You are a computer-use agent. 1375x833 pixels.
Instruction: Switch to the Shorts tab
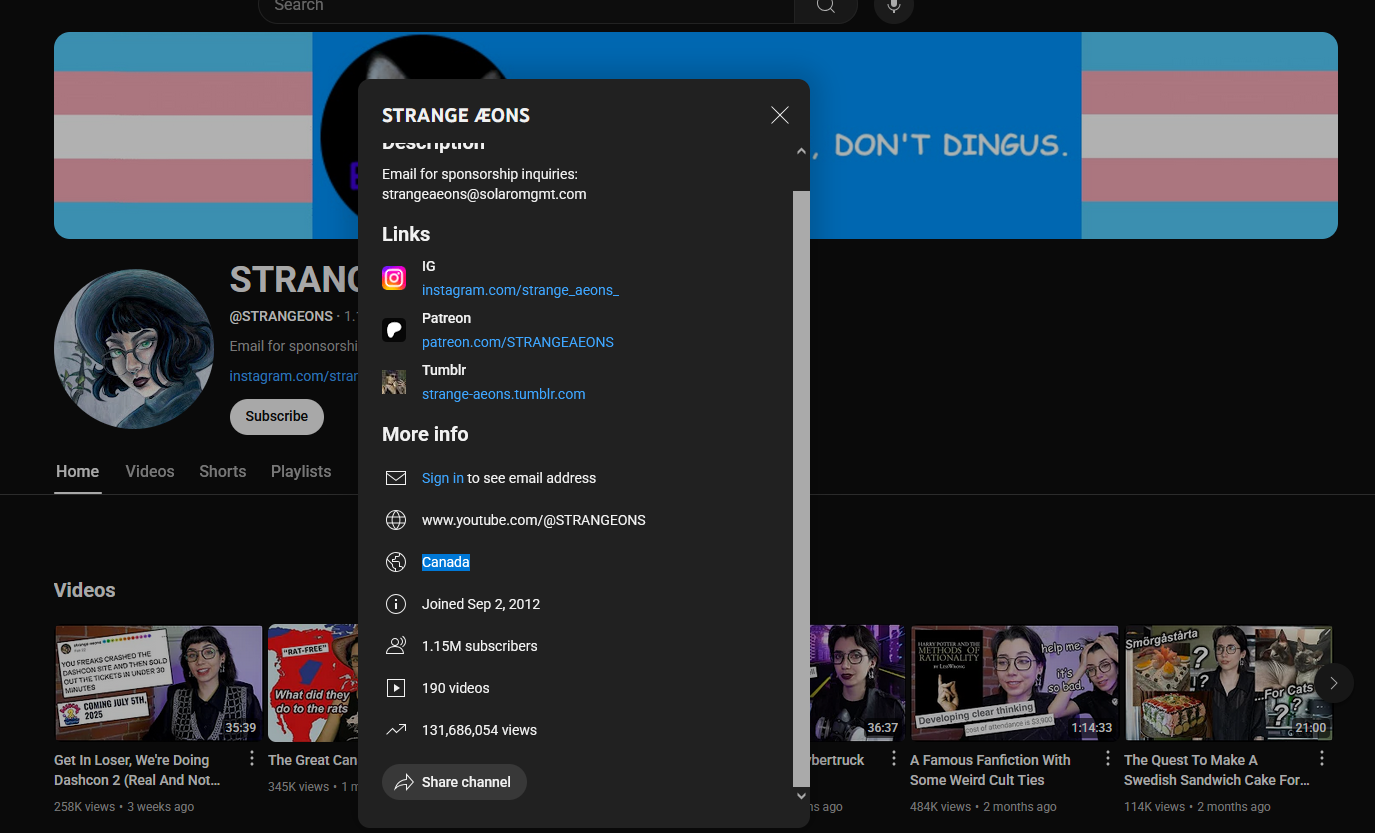point(222,472)
